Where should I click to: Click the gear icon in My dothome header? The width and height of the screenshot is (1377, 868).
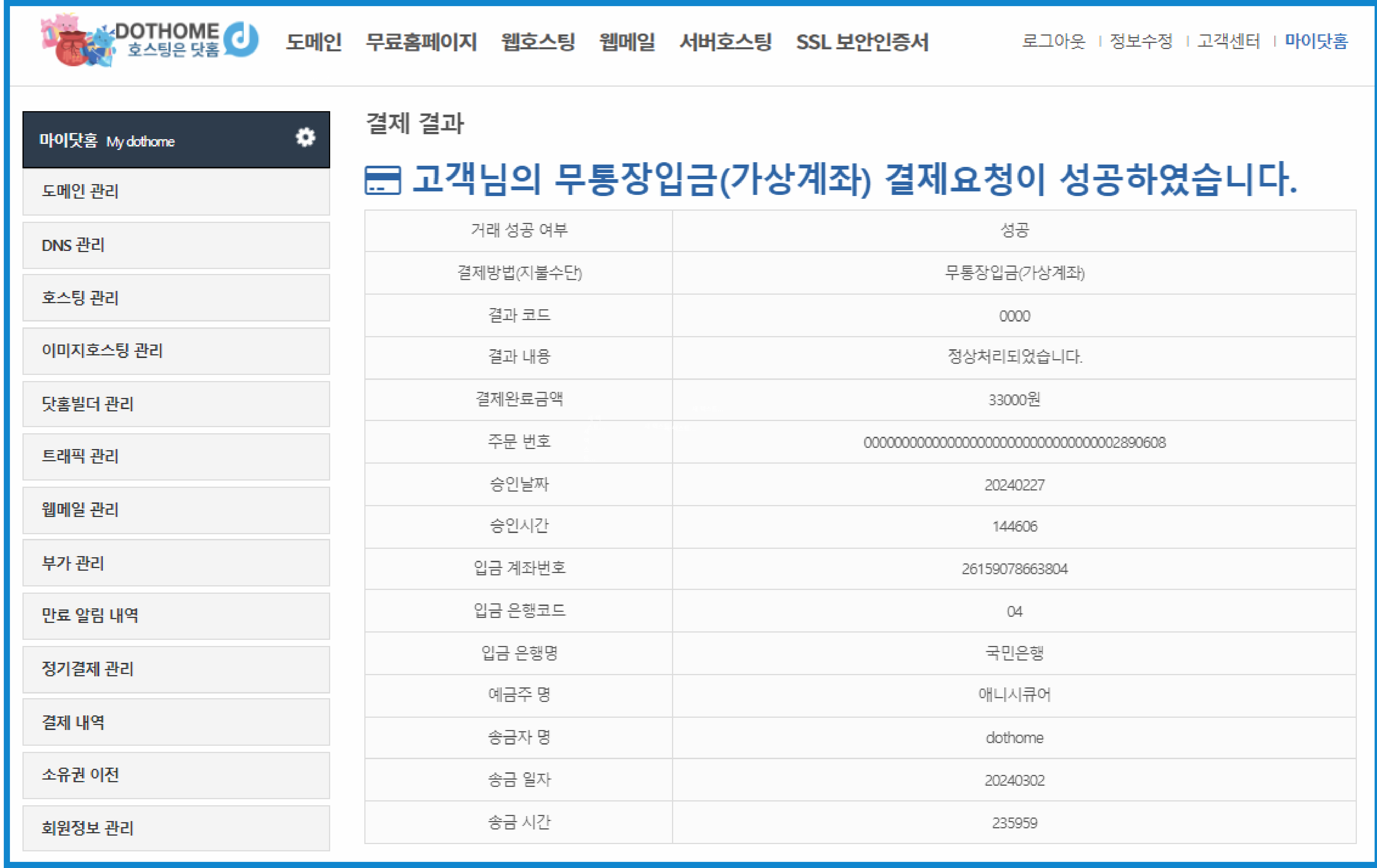(305, 138)
